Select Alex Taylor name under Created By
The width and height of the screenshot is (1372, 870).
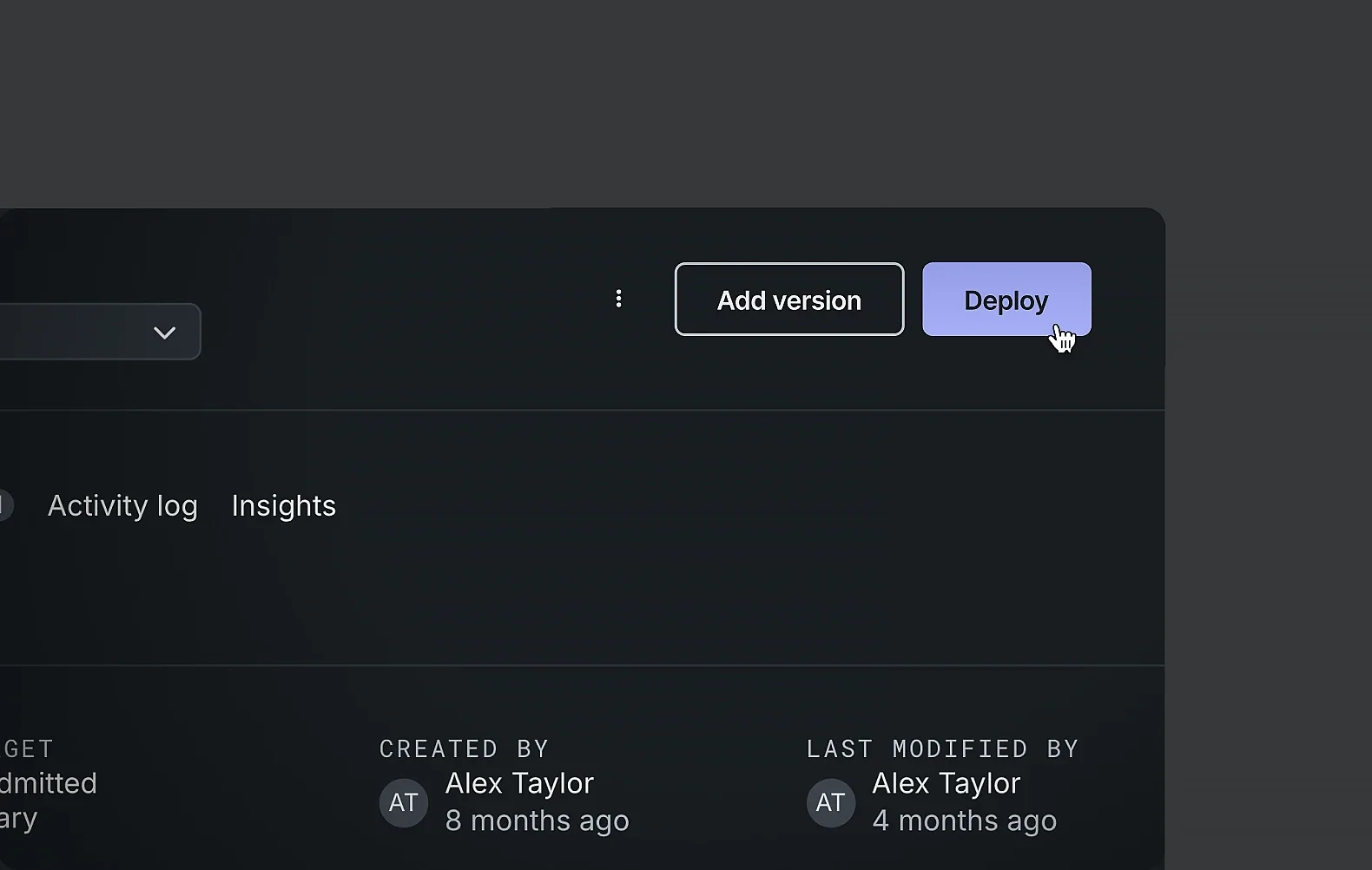519,783
